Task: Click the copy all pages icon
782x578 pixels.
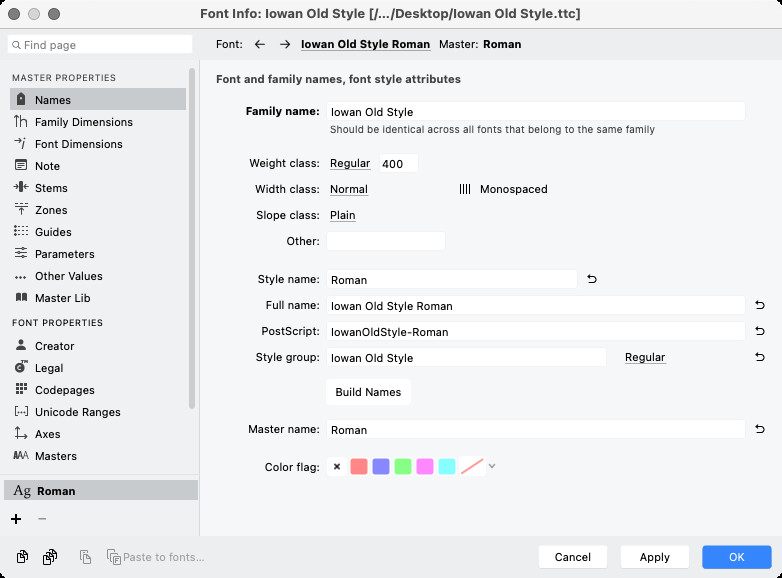Action: pos(50,557)
